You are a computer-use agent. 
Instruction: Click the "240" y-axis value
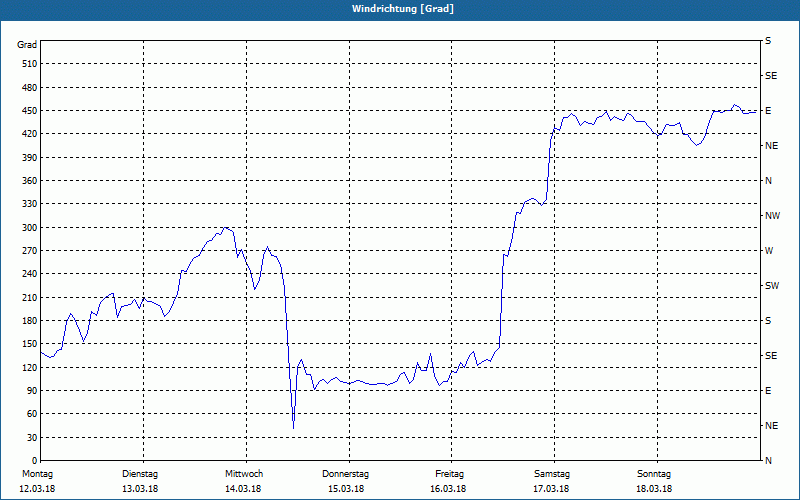(30, 274)
